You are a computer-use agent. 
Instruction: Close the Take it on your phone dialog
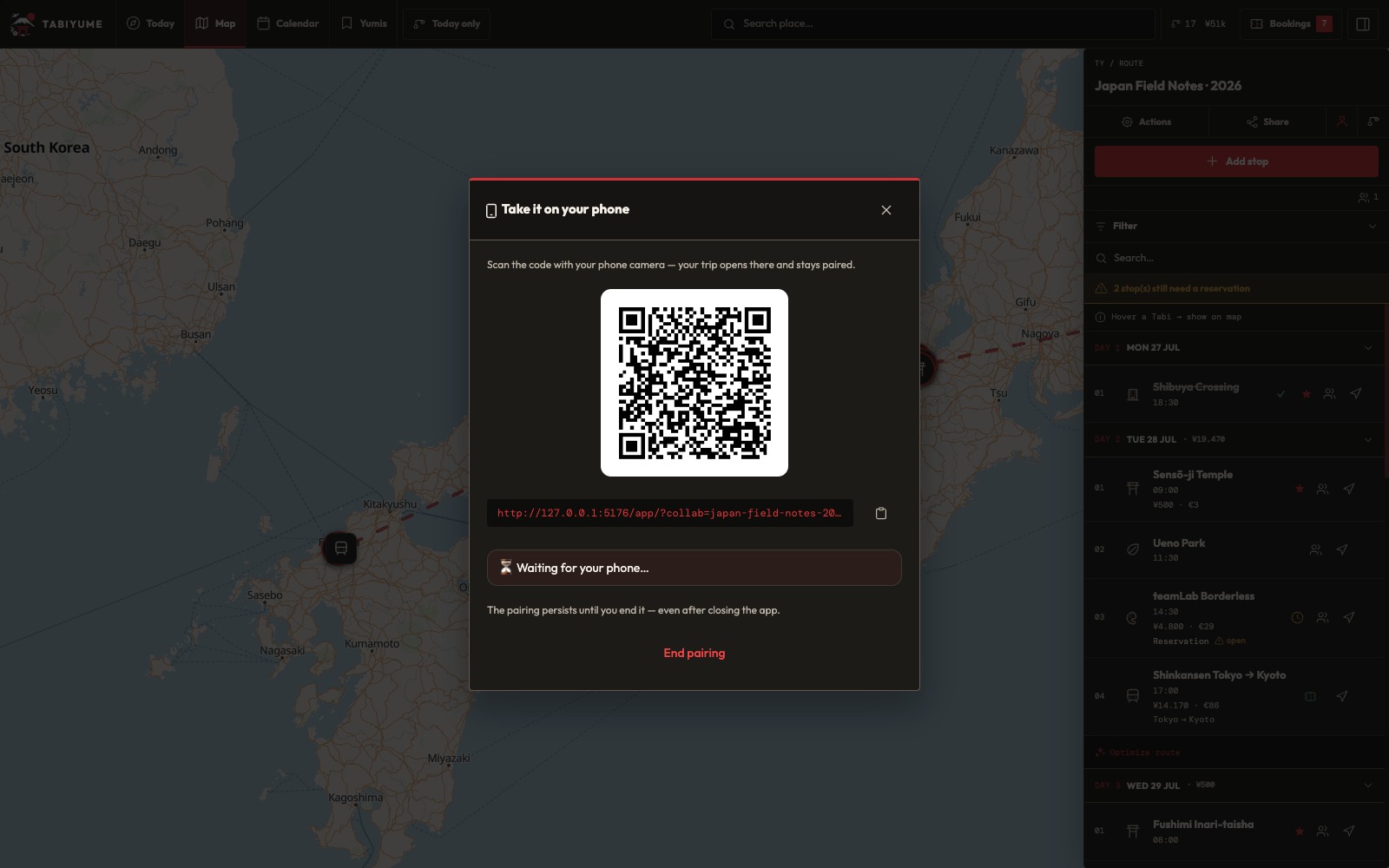click(x=886, y=210)
